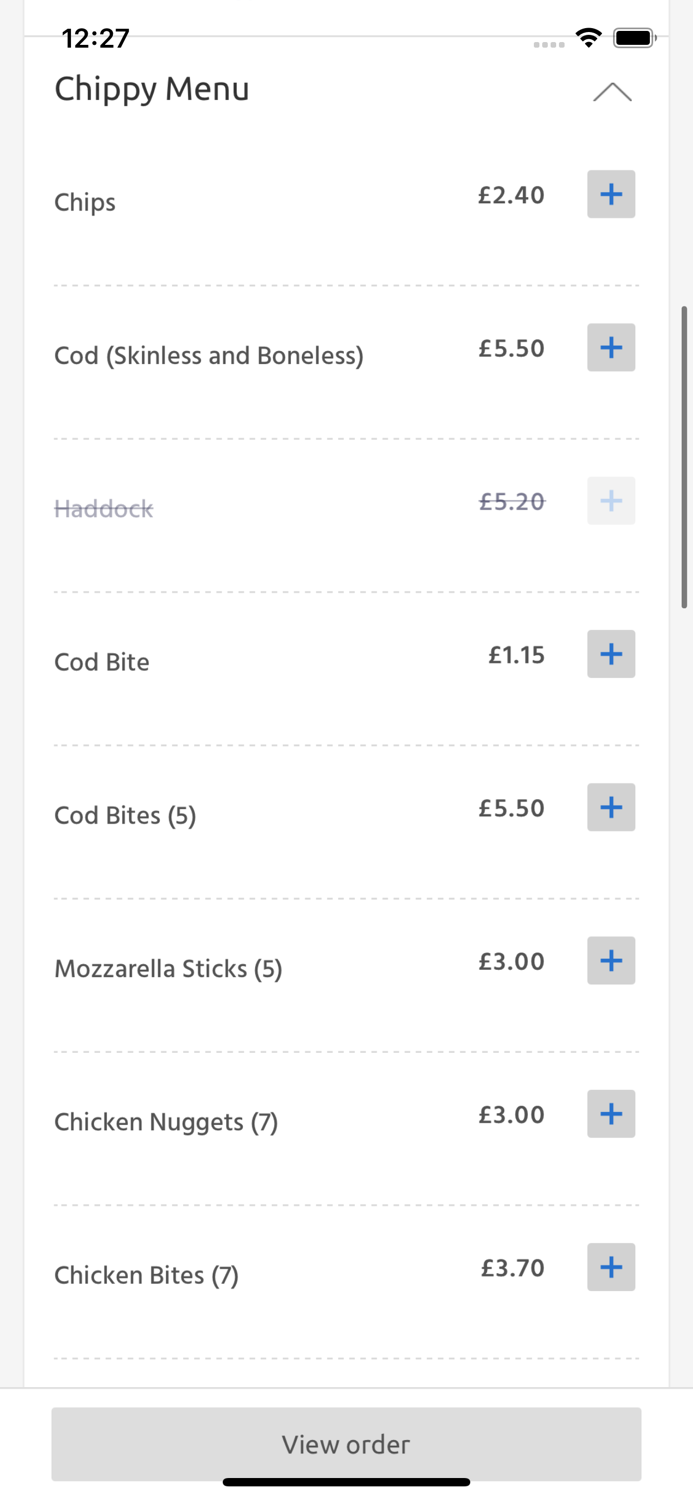This screenshot has width=693, height=1500.
Task: Open the View order button
Action: tap(346, 1444)
